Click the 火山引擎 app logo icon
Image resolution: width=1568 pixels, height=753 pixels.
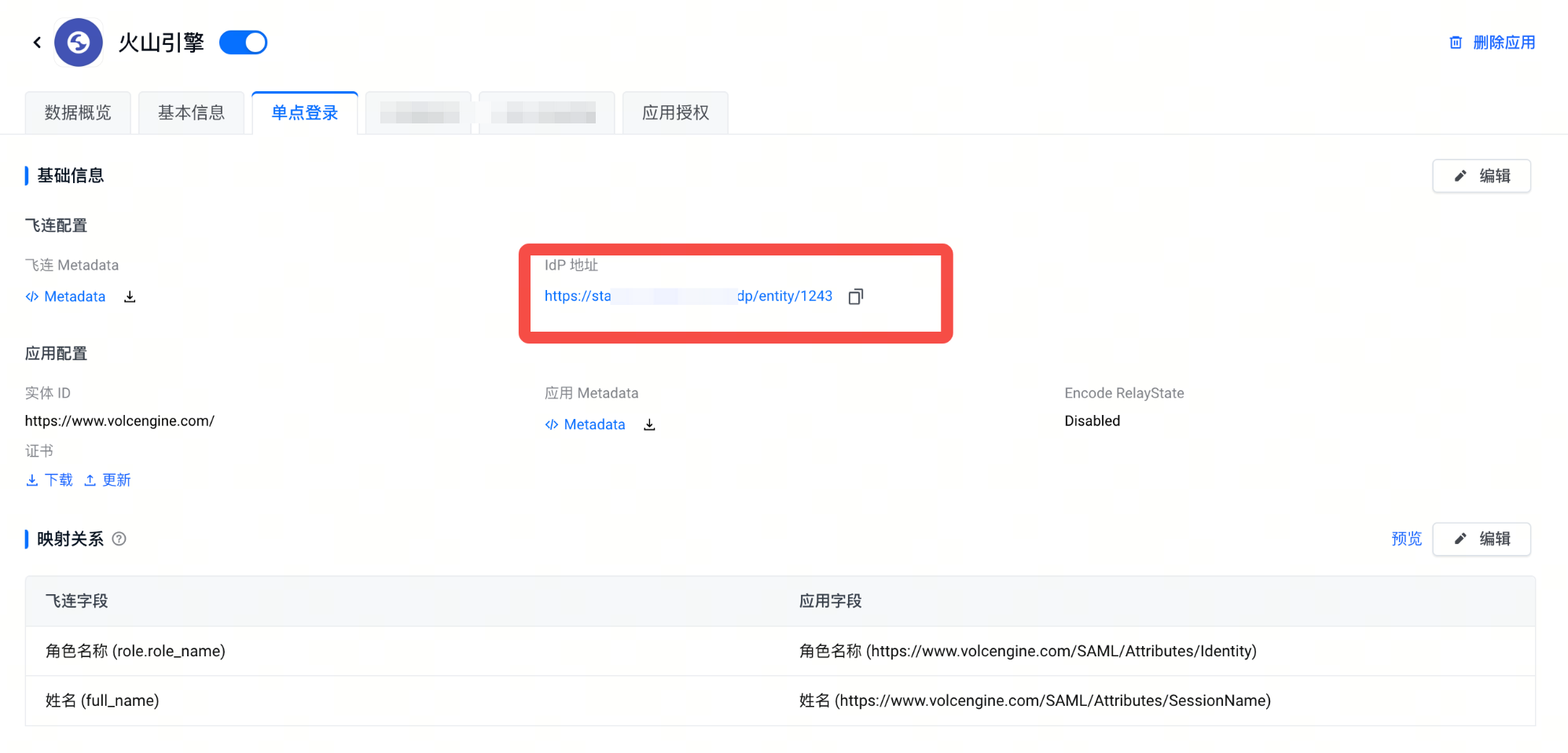79,42
